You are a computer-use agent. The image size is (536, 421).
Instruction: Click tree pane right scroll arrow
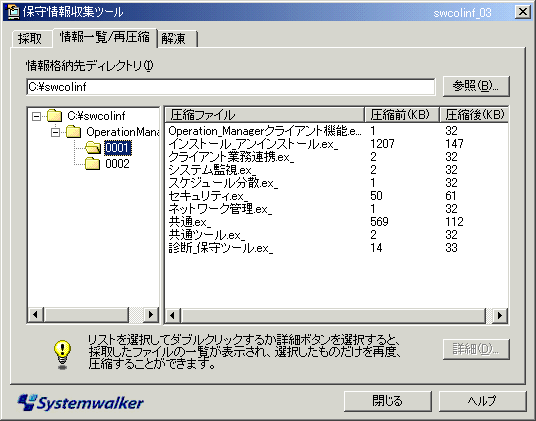(x=150, y=314)
